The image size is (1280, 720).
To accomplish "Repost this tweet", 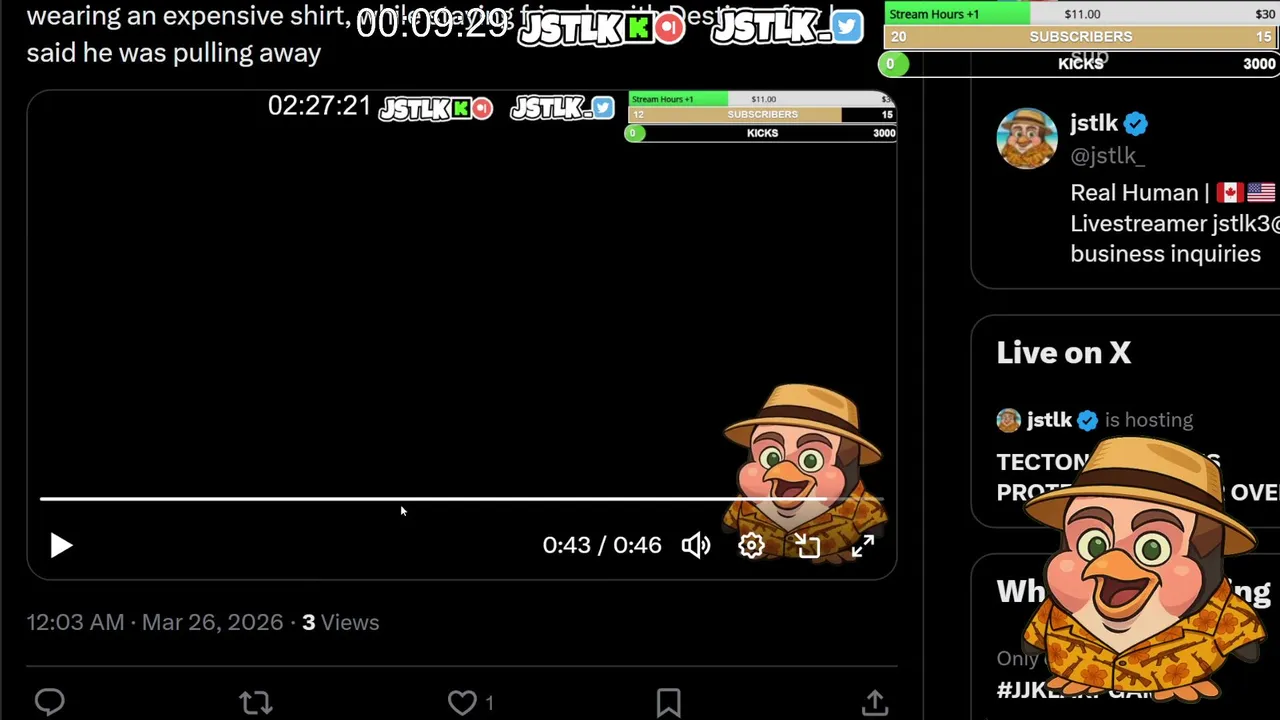I will tap(256, 702).
